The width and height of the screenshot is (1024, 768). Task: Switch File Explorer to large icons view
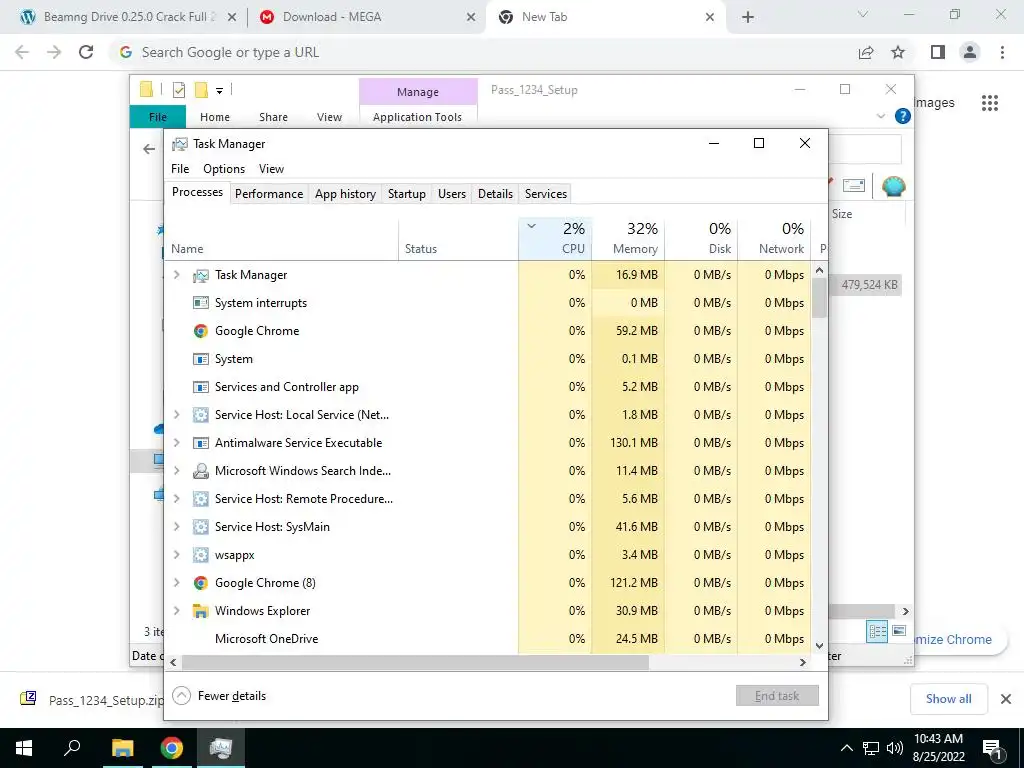point(899,631)
